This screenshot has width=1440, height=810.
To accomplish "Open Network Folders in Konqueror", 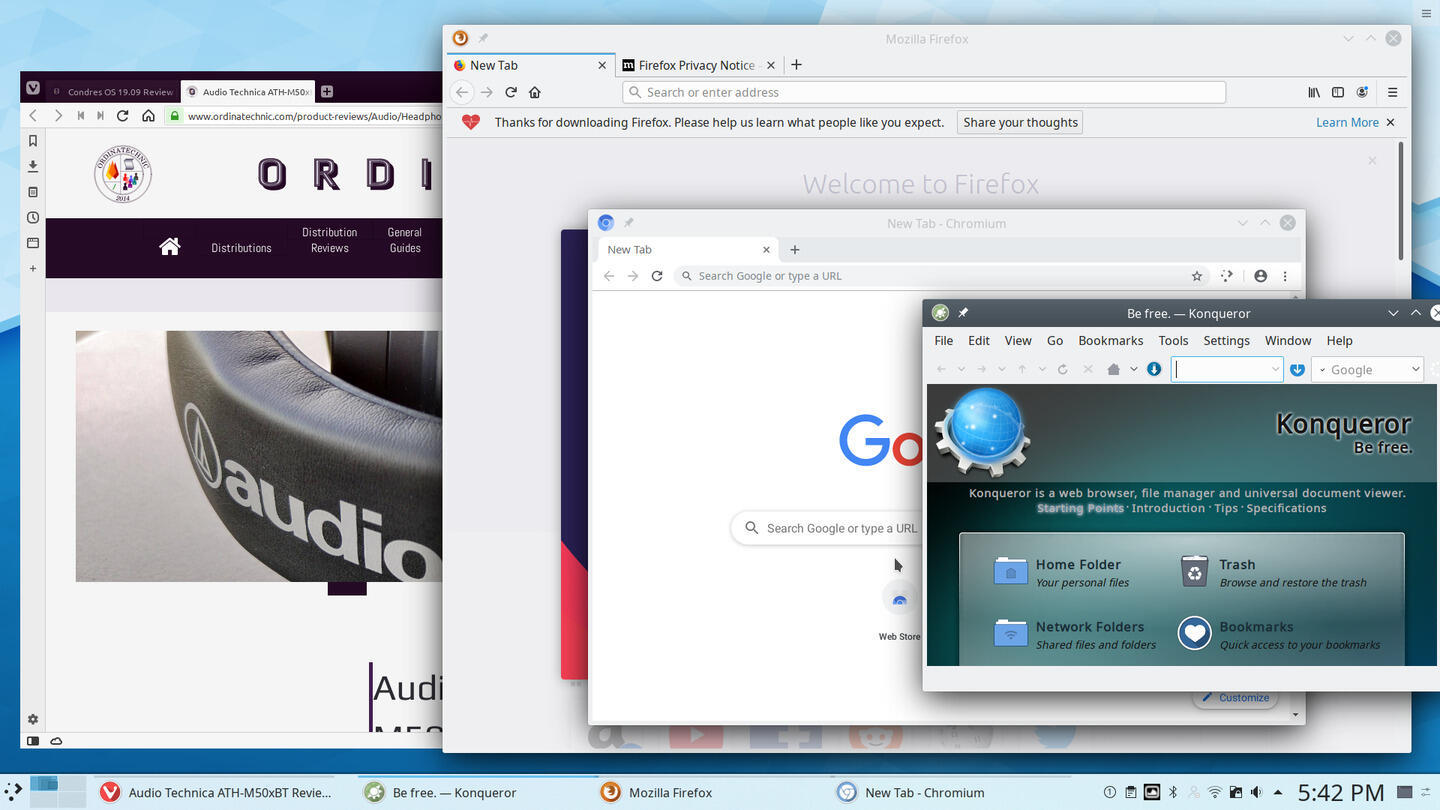I will pos(1075,634).
